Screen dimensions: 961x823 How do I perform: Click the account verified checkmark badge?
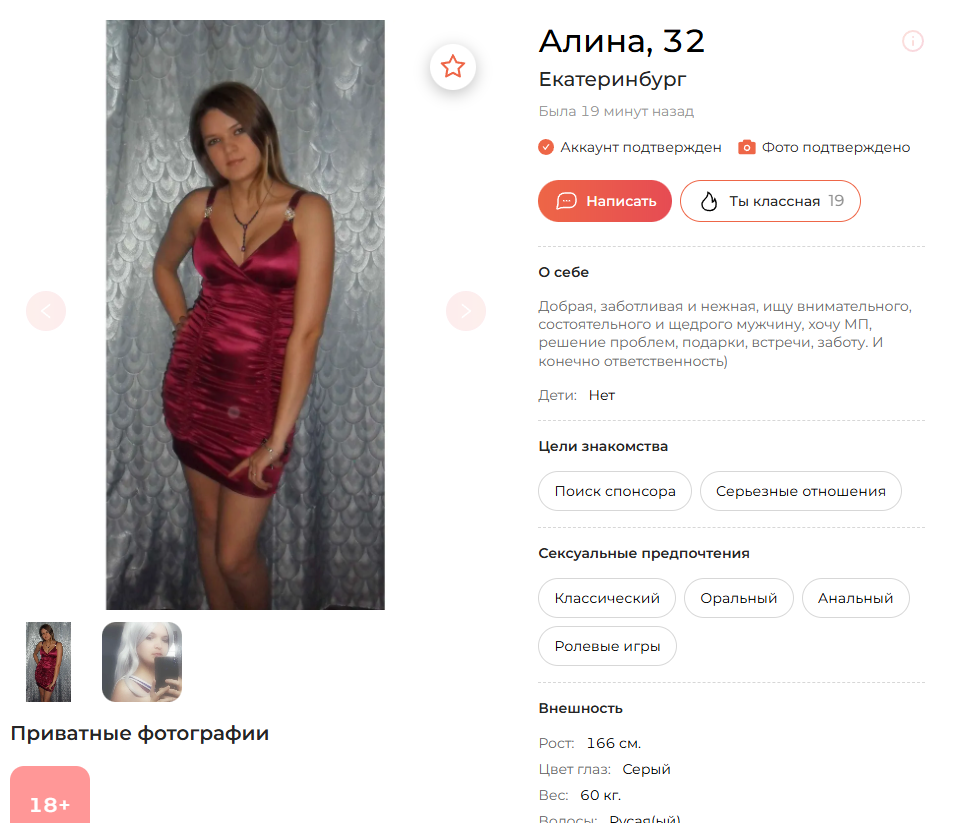point(546,147)
